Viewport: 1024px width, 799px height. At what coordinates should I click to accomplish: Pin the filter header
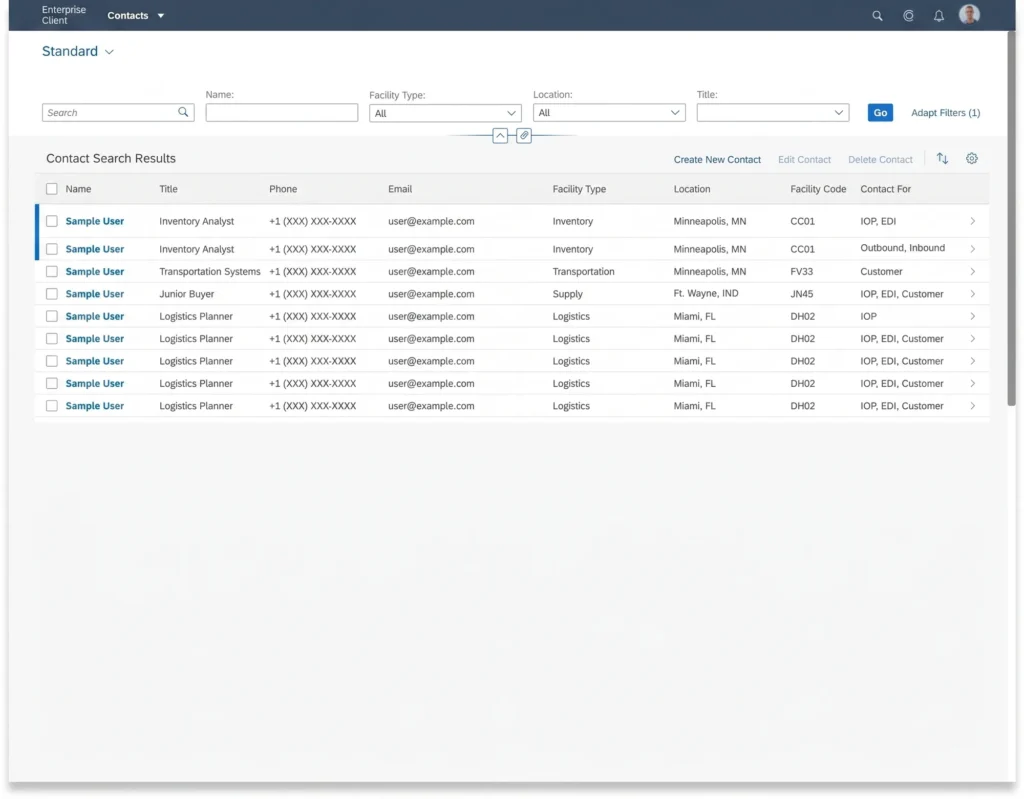524,136
